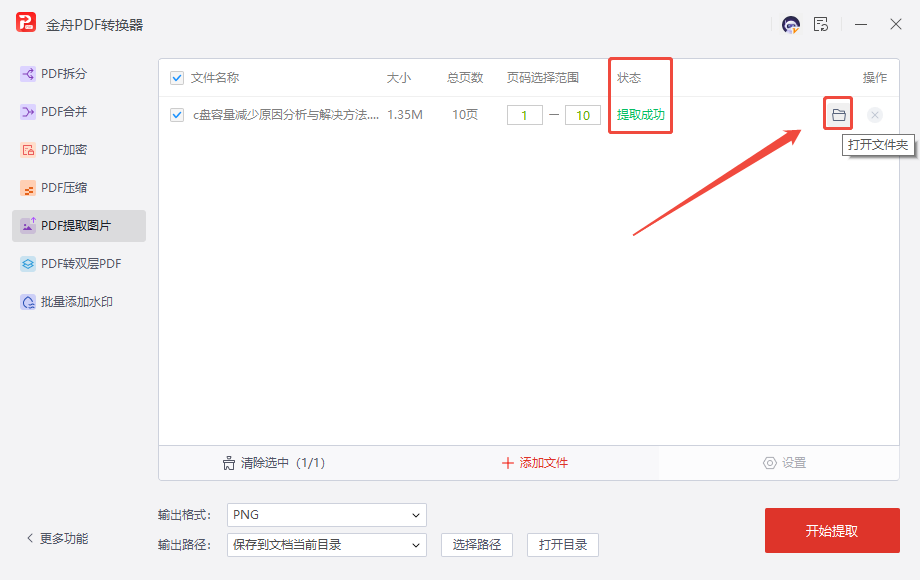Click the PDF压缩 compress icon

point(28,188)
